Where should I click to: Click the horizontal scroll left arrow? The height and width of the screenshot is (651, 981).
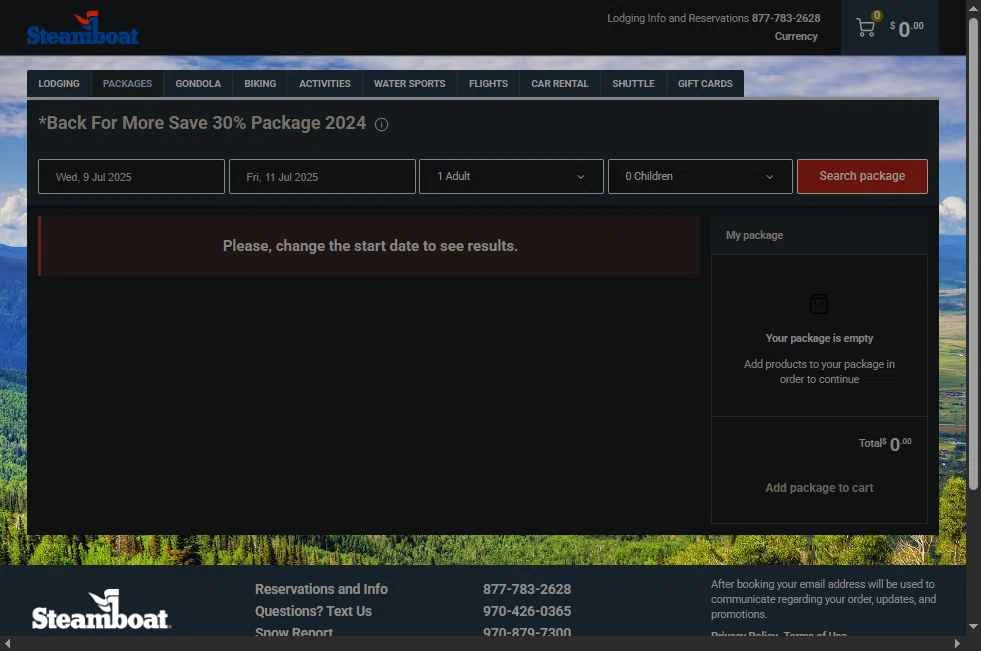(7, 643)
